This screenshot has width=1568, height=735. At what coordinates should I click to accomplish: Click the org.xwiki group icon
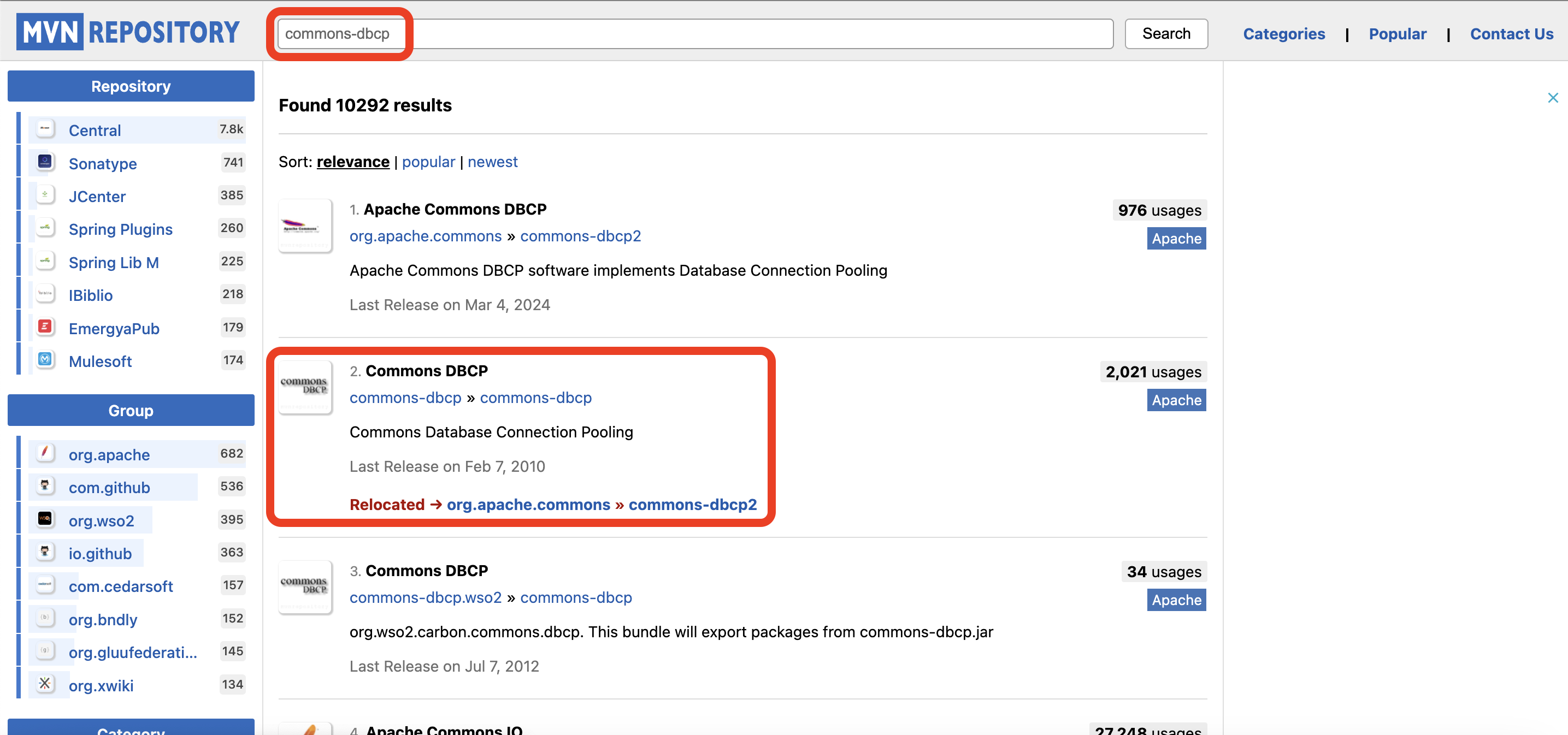(x=45, y=684)
